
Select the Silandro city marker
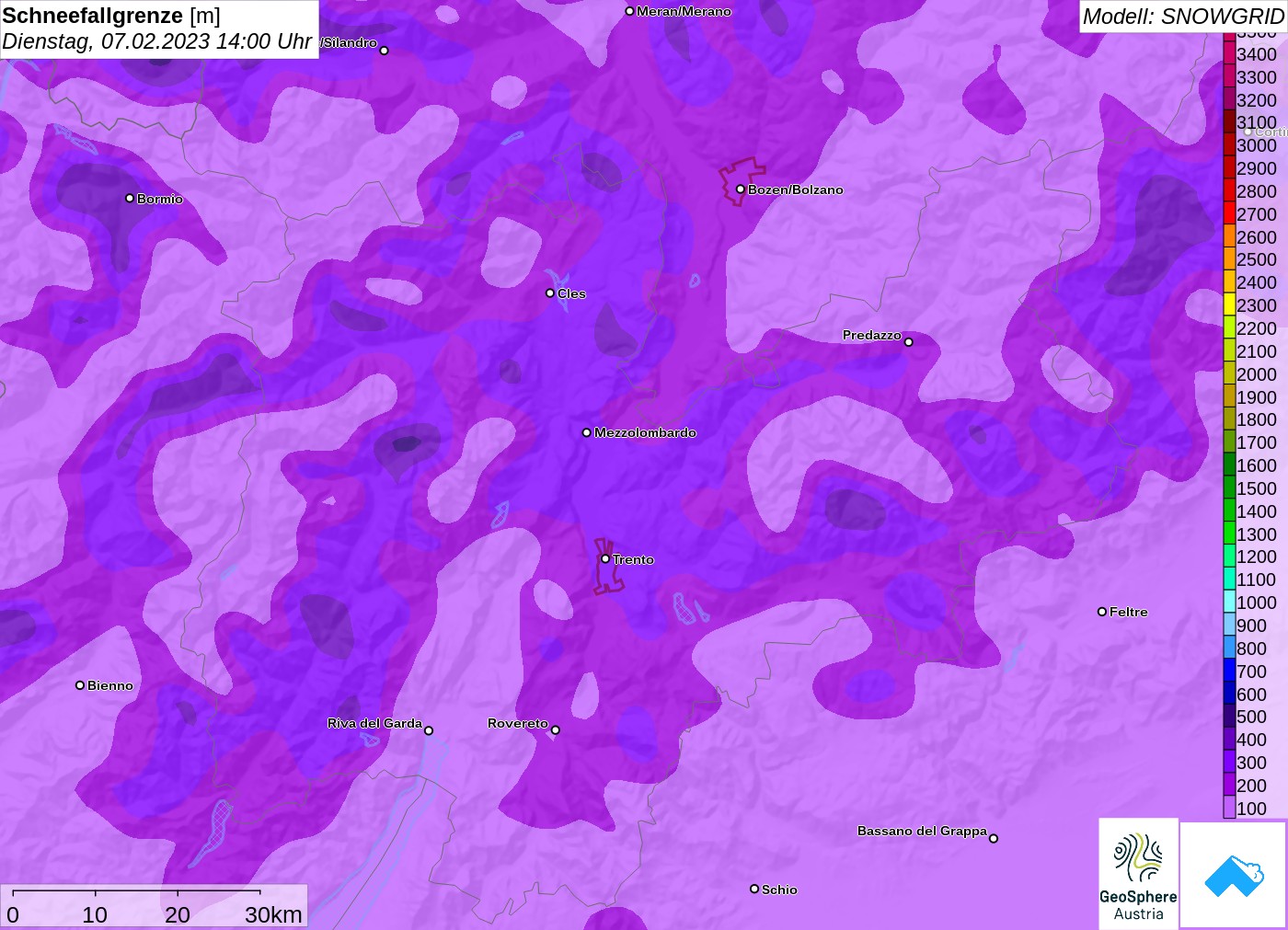[x=385, y=51]
